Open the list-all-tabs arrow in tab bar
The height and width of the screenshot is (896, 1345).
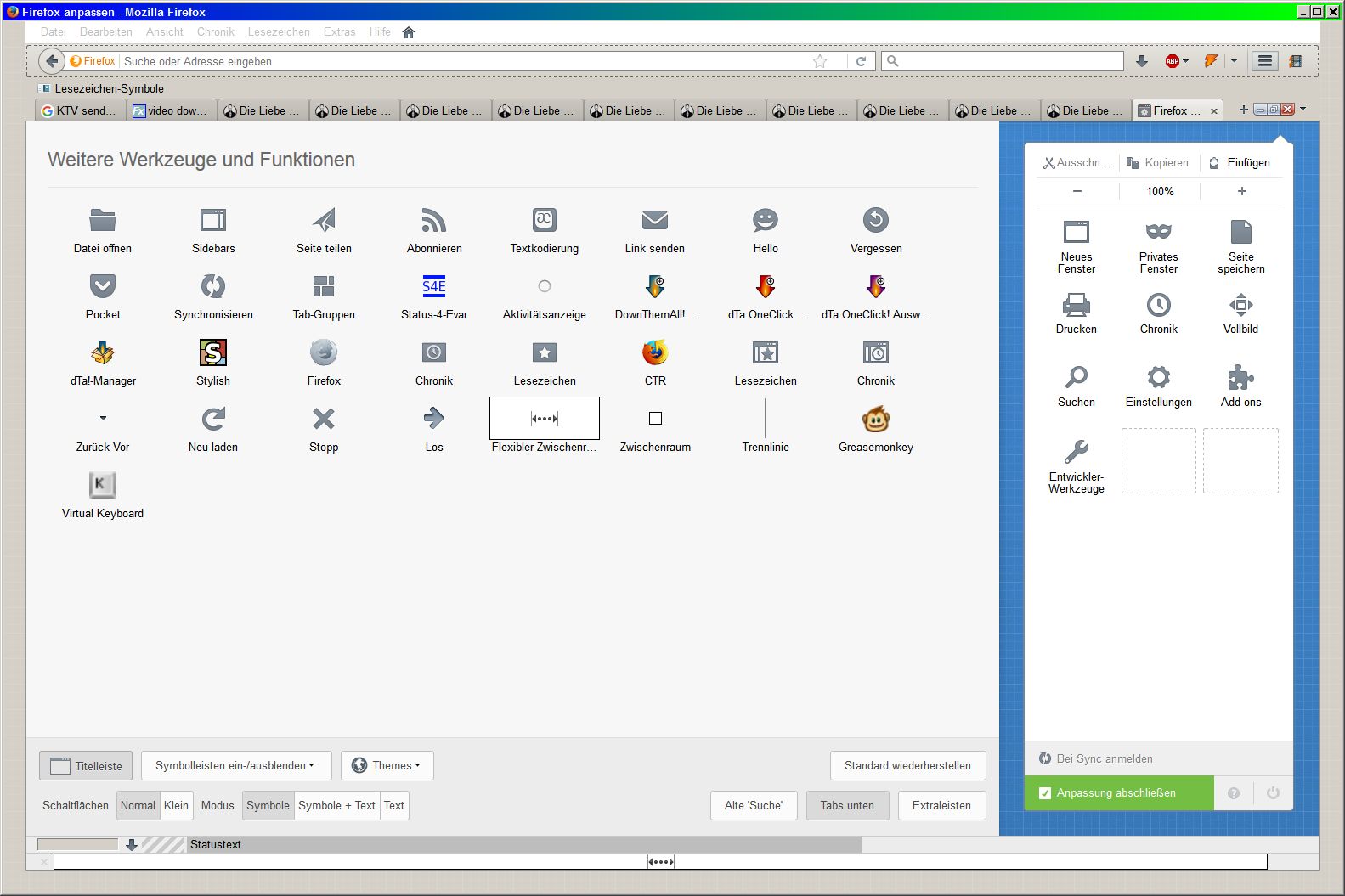(1303, 109)
